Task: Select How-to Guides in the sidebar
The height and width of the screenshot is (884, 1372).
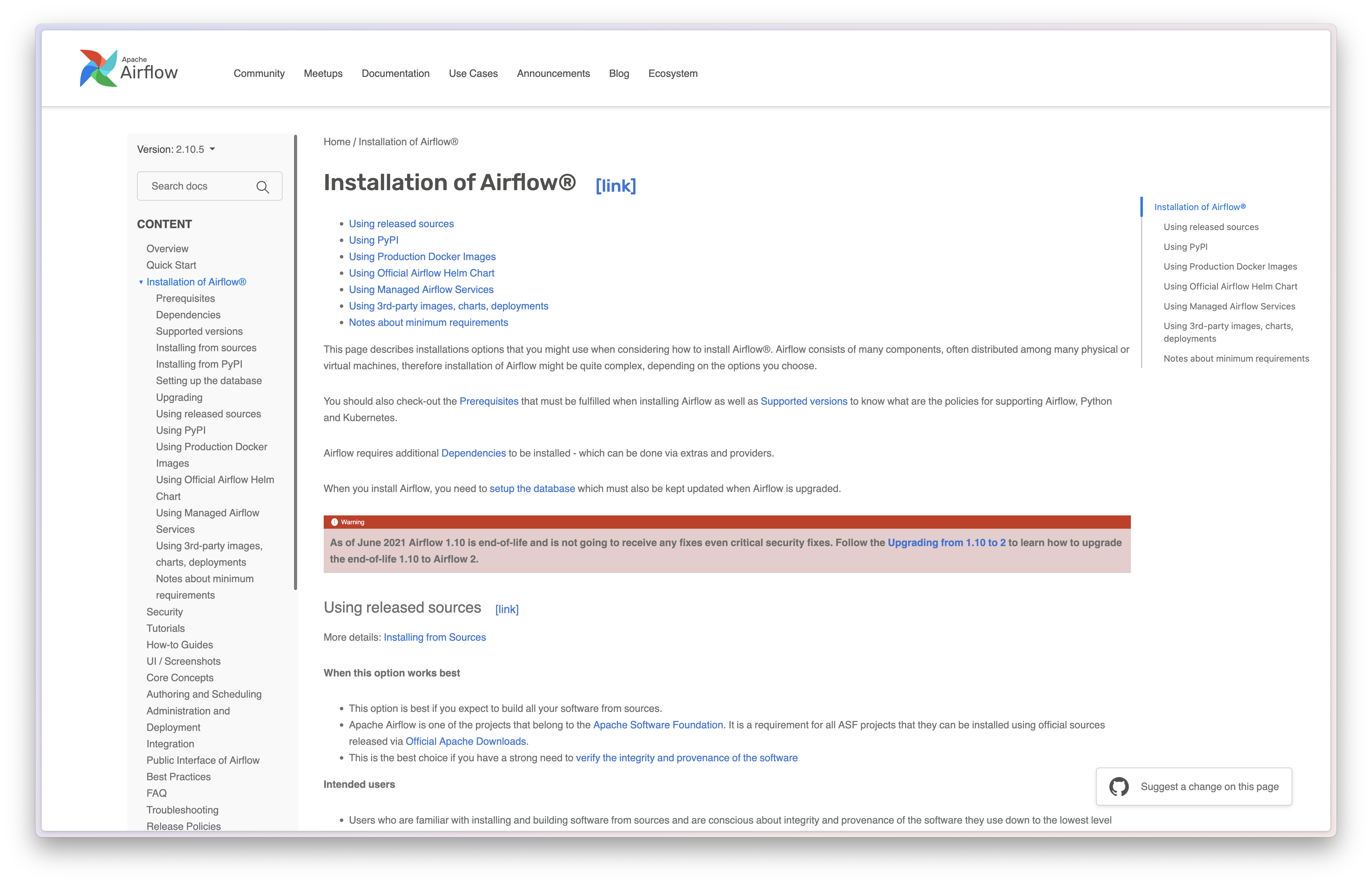Action: click(x=180, y=644)
